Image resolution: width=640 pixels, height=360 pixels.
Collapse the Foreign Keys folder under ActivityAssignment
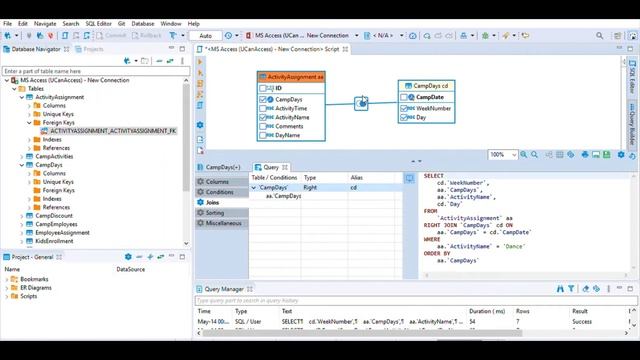pos(29,122)
